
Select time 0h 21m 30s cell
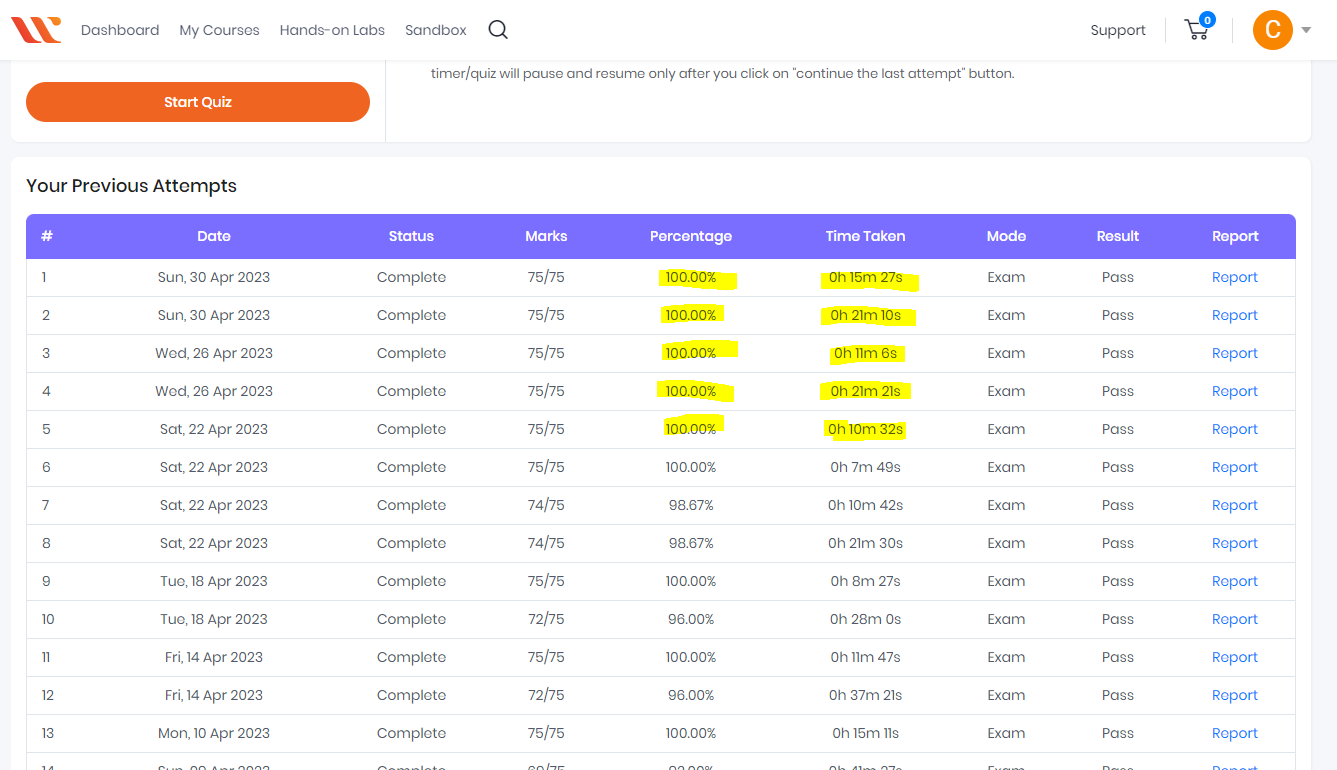[x=865, y=543]
